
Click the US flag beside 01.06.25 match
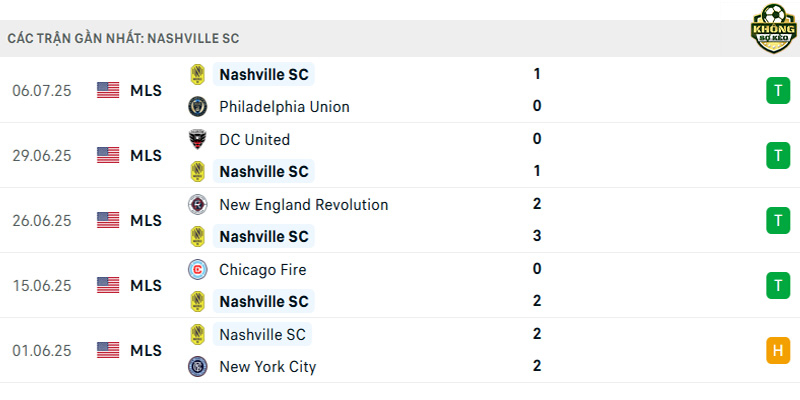[108, 350]
